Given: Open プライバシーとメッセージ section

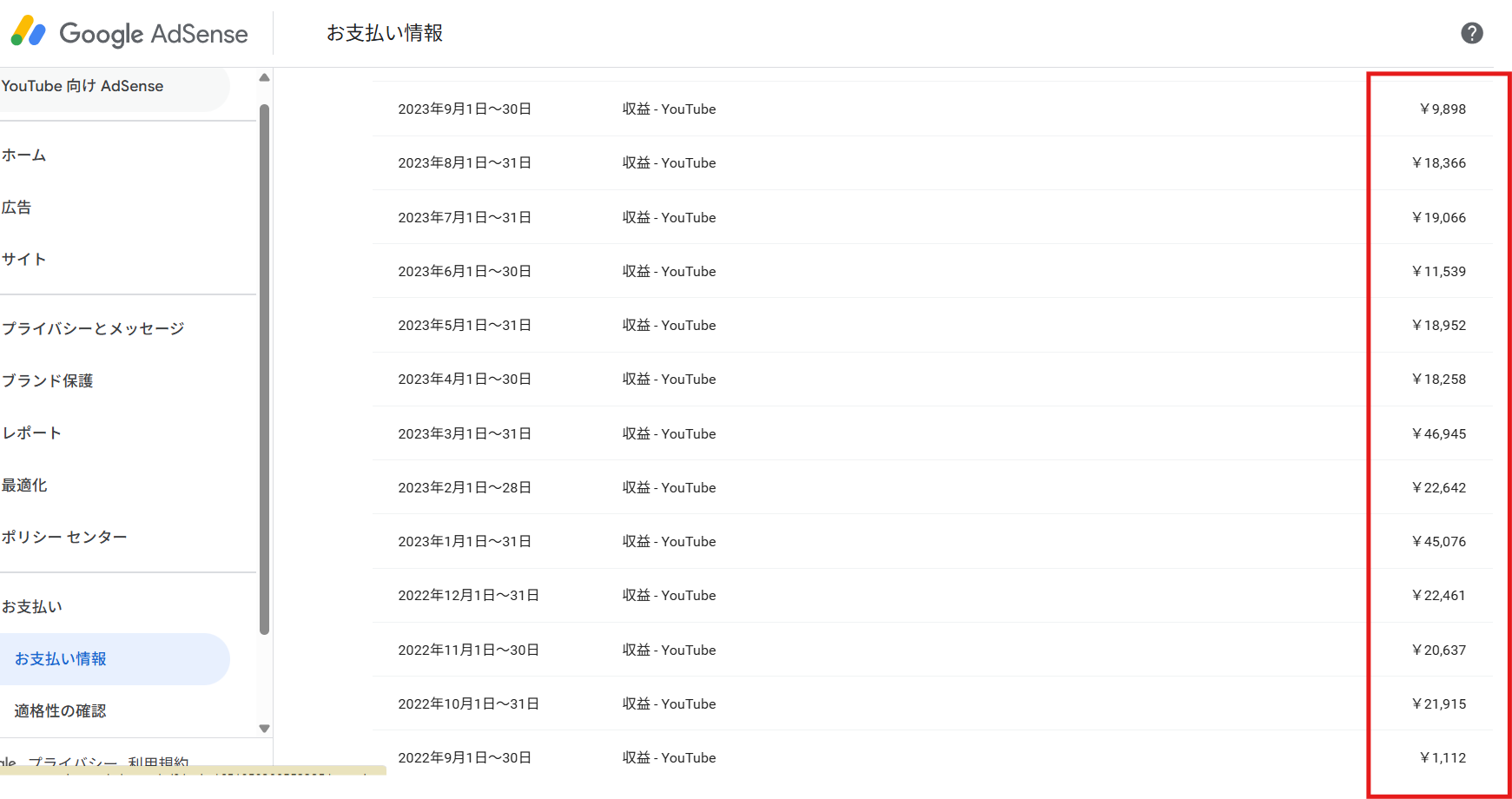Looking at the screenshot, I should pos(93,329).
